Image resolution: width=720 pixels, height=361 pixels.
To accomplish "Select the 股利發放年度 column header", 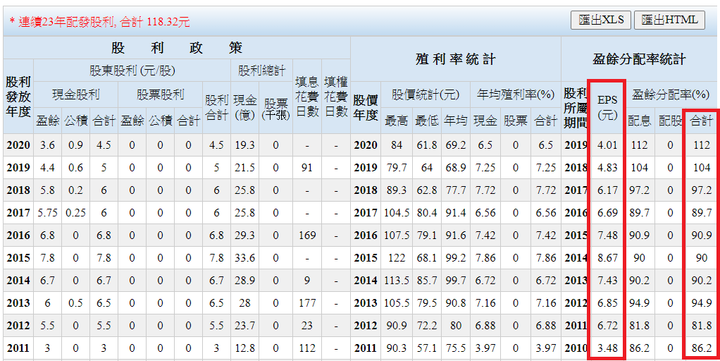I will click(x=18, y=96).
